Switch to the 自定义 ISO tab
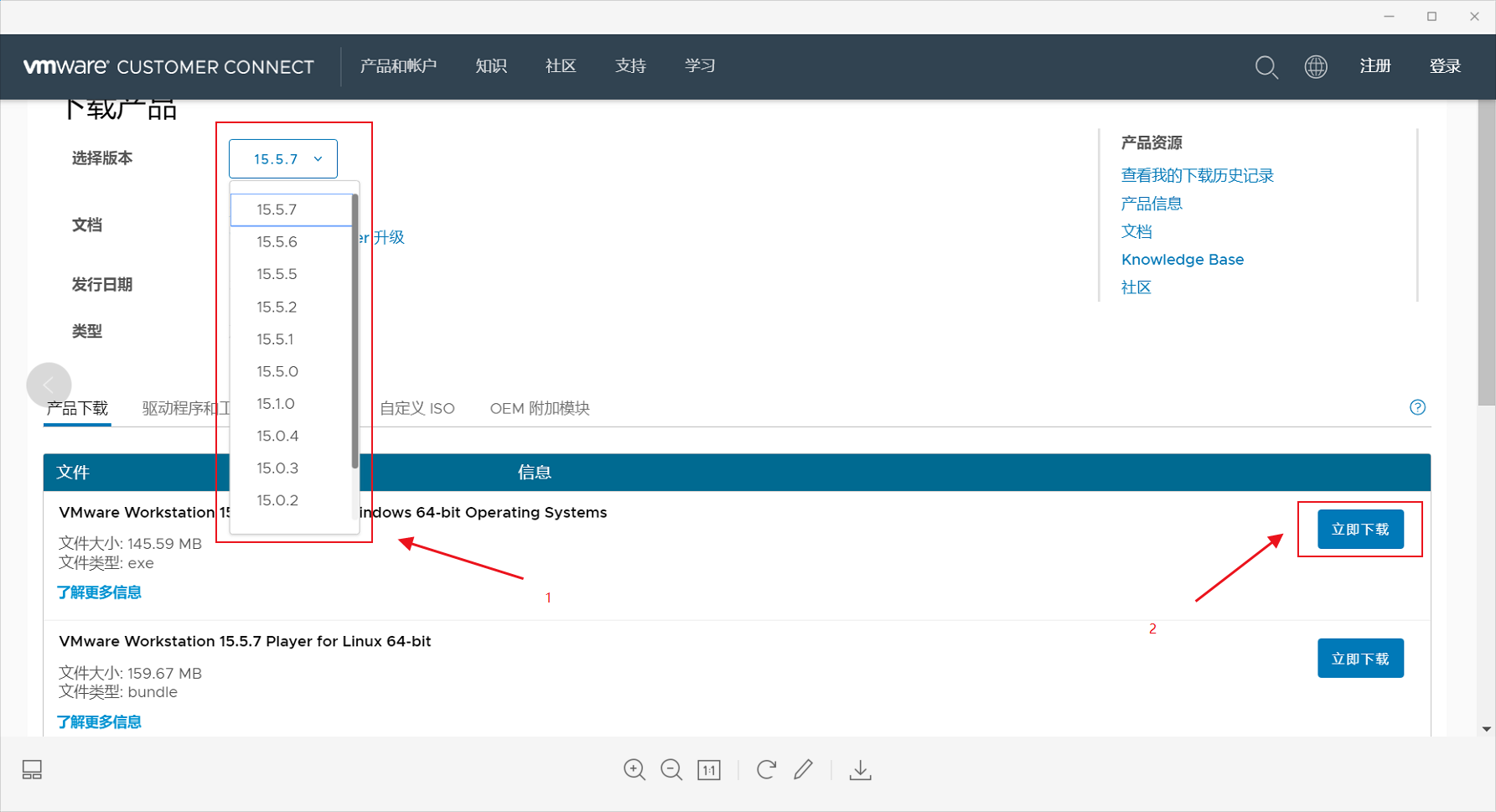1496x812 pixels. click(417, 408)
